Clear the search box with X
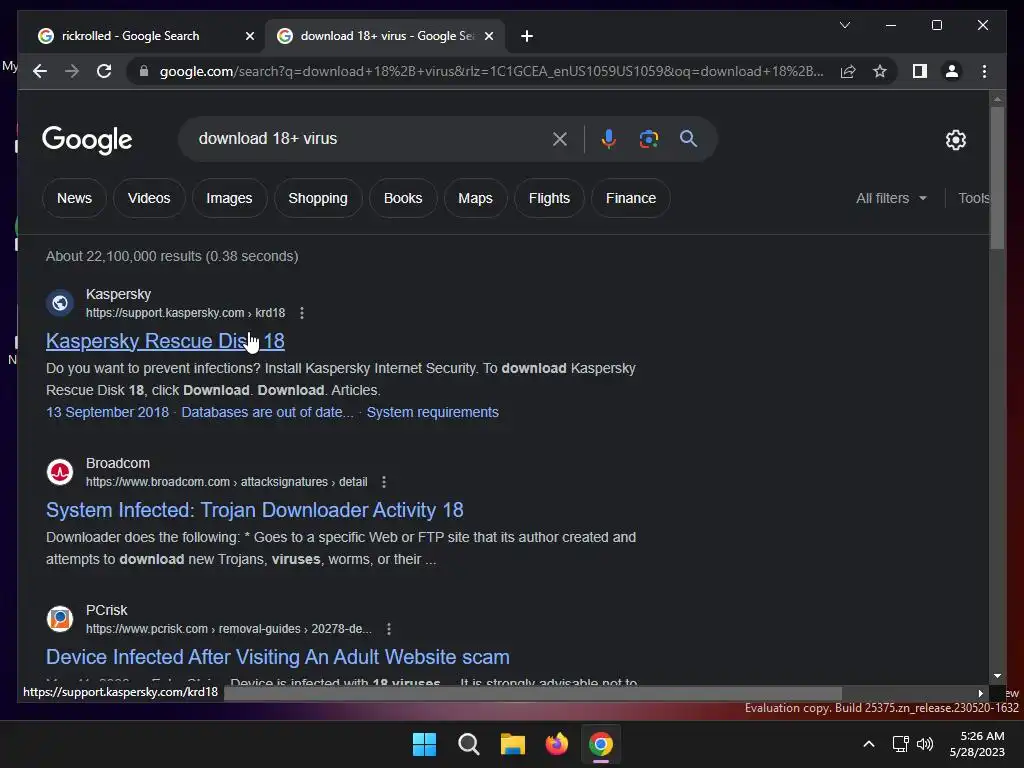This screenshot has width=1024, height=768. click(560, 139)
